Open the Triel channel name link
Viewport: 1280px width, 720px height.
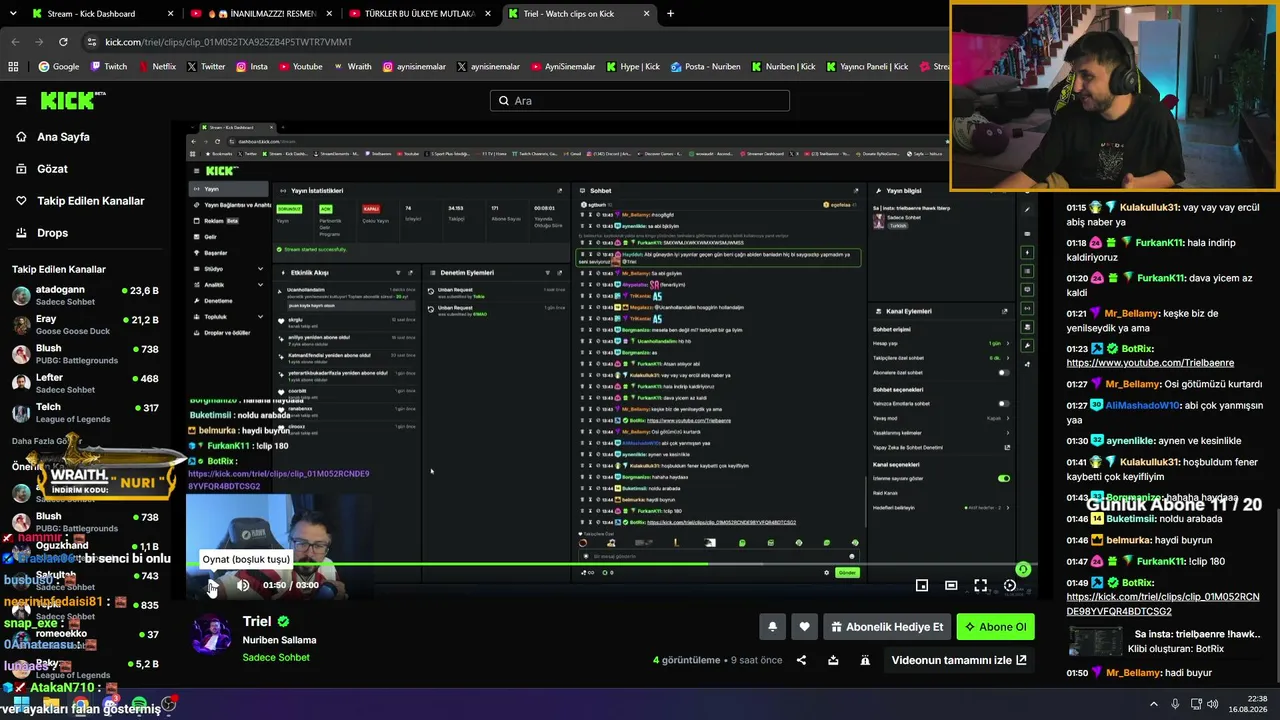click(x=257, y=621)
